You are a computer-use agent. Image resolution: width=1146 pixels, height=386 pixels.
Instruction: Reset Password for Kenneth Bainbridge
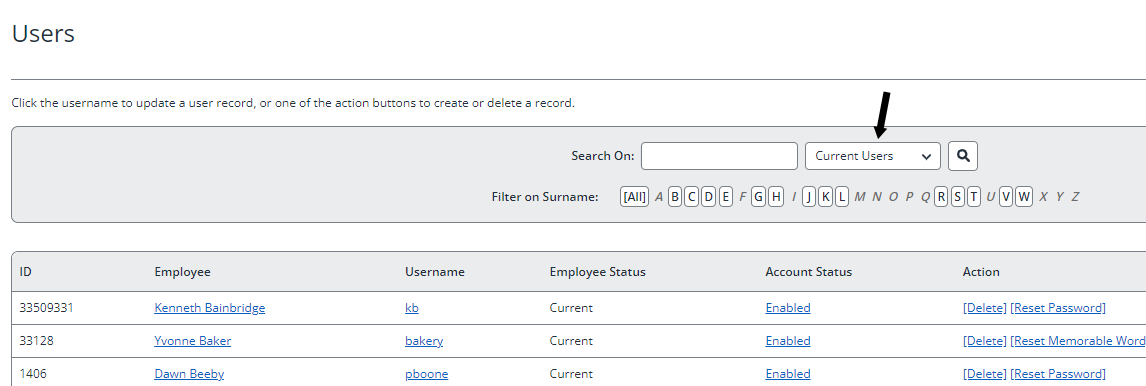[1058, 308]
